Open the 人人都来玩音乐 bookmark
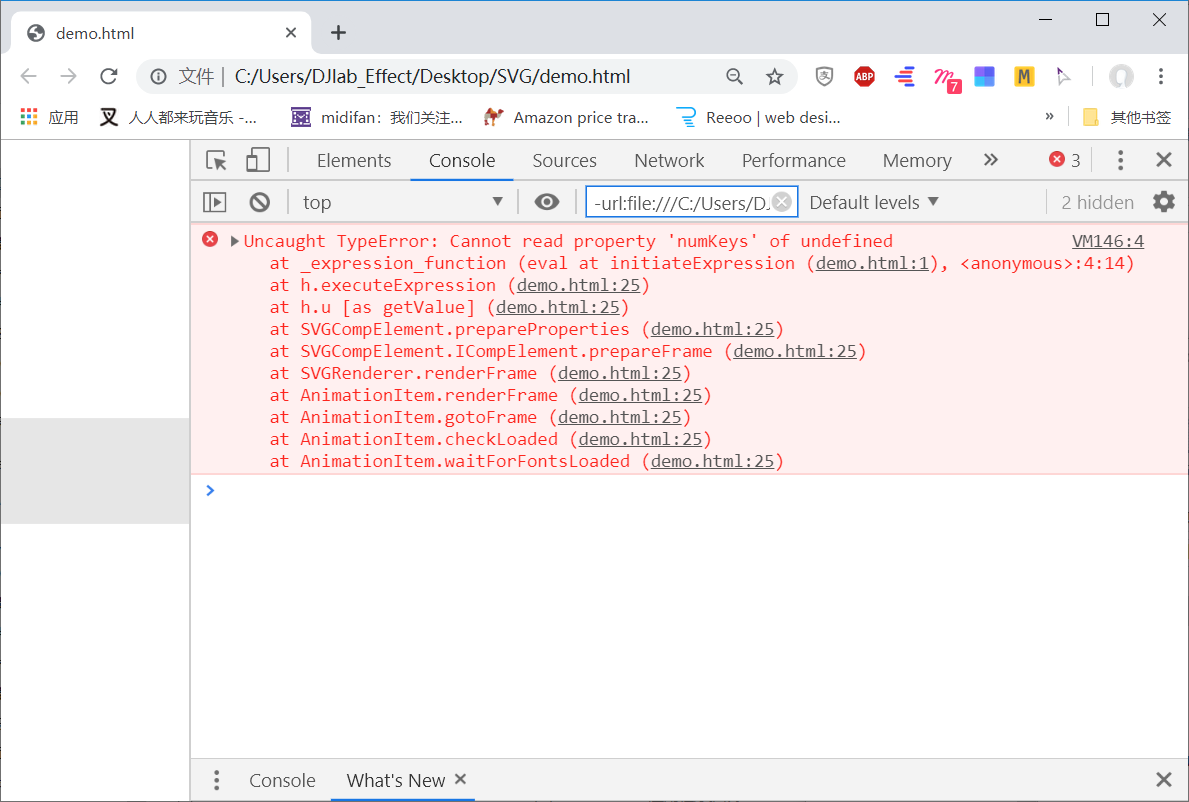1189x802 pixels. [179, 117]
